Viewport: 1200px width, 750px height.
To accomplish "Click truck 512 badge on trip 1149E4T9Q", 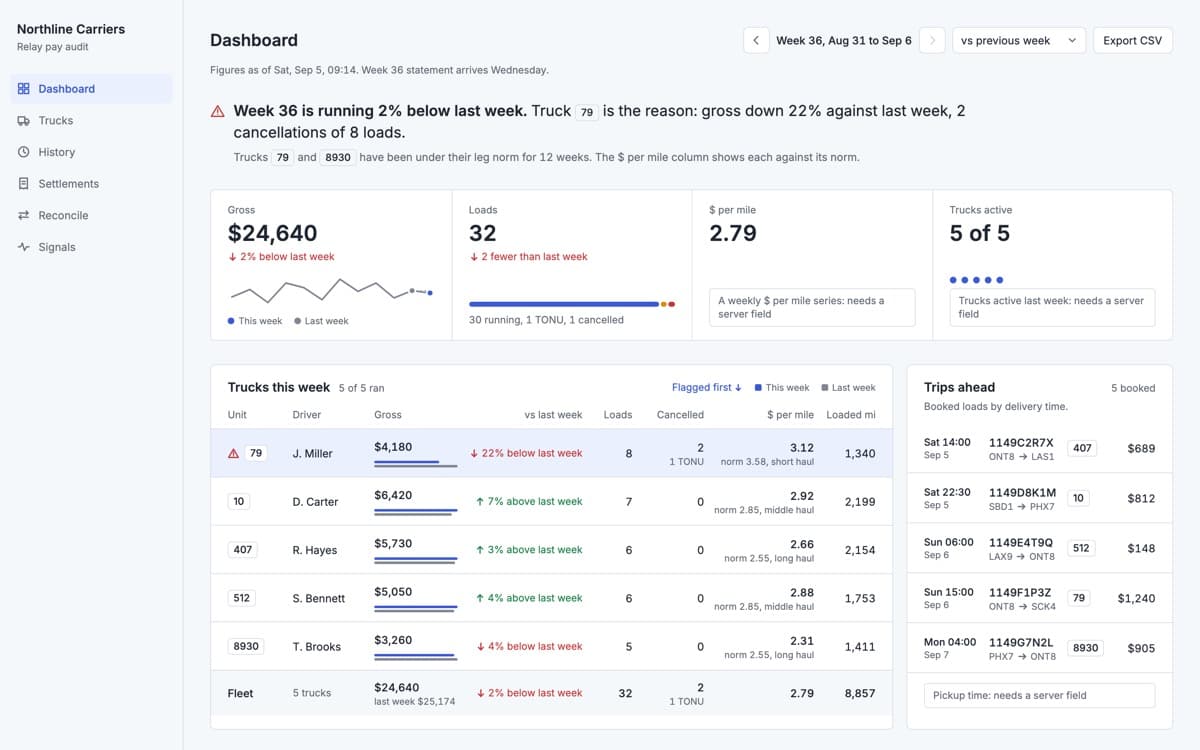I will (1082, 548).
